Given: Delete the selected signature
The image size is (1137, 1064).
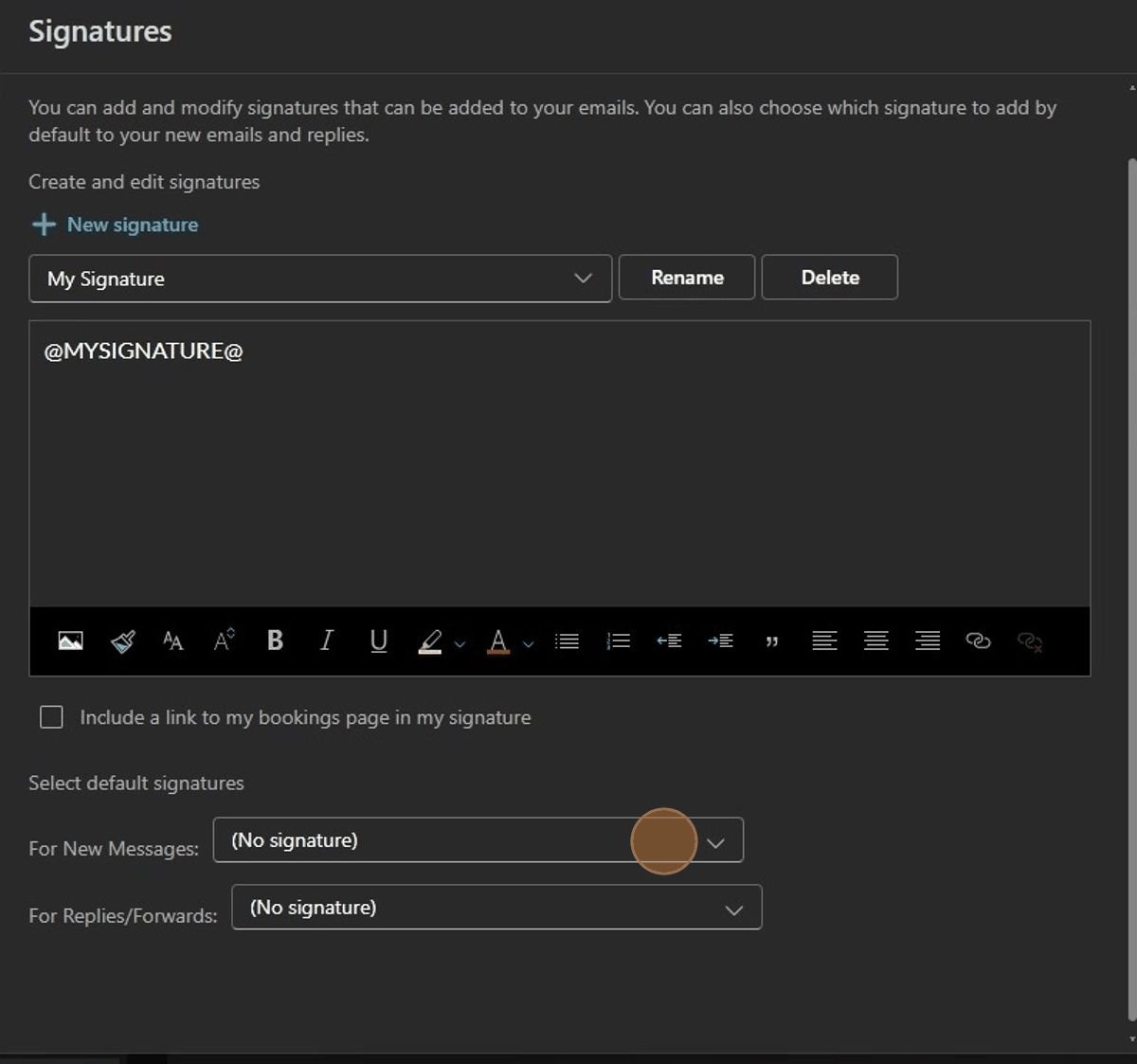Looking at the screenshot, I should coord(830,278).
